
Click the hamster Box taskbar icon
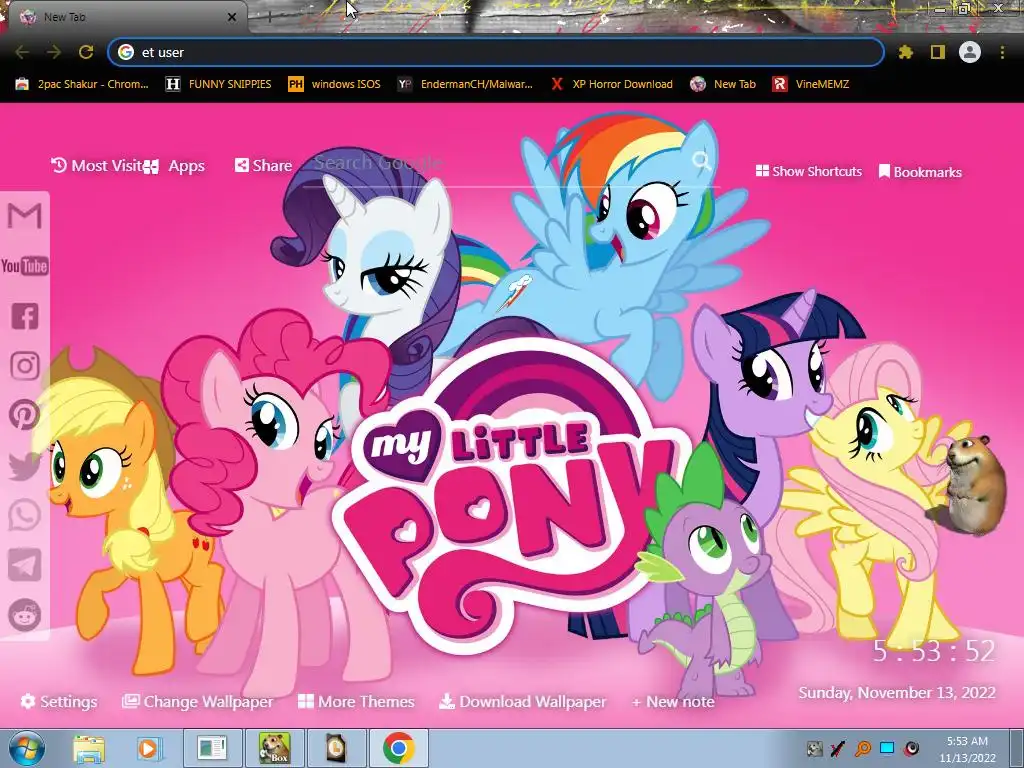click(274, 748)
